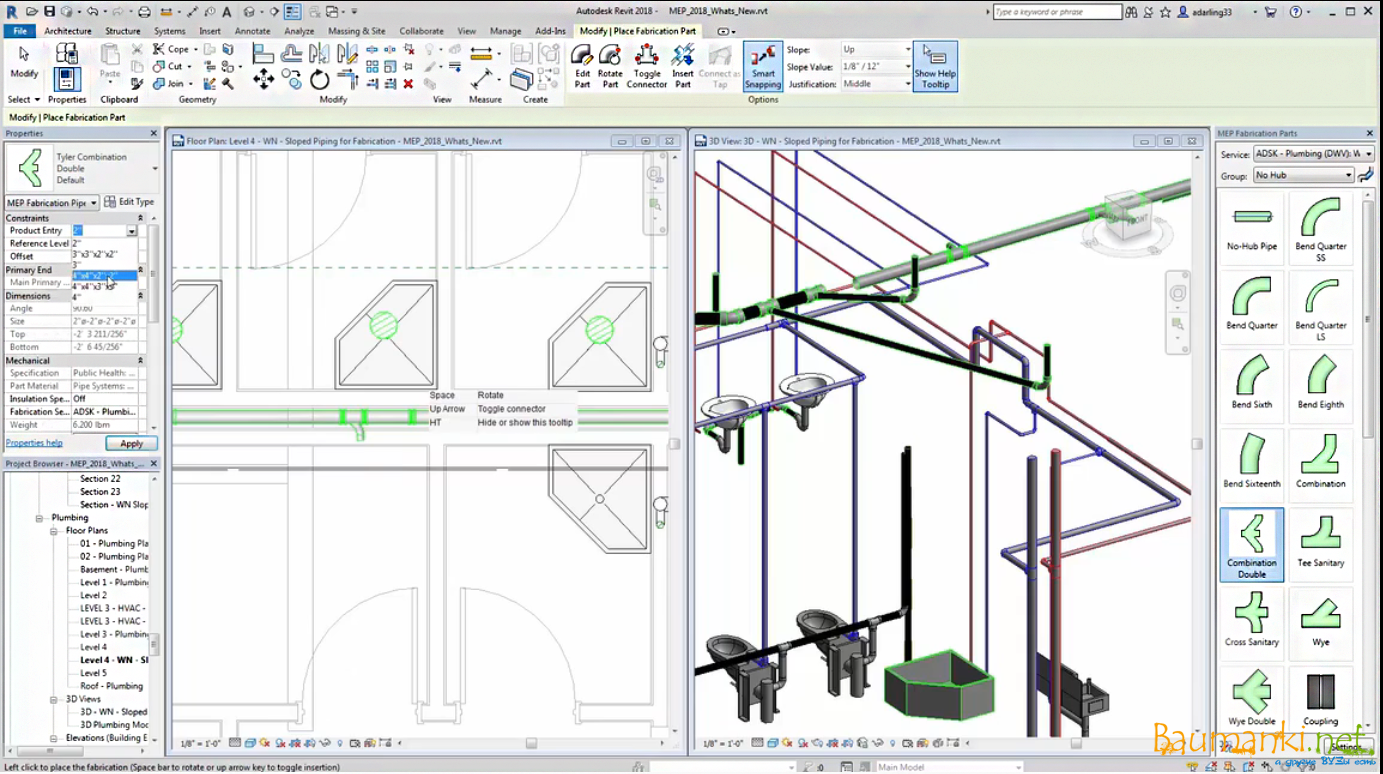Toggle Show Help Tooltip button
This screenshot has height=774, width=1383.
pos(935,66)
